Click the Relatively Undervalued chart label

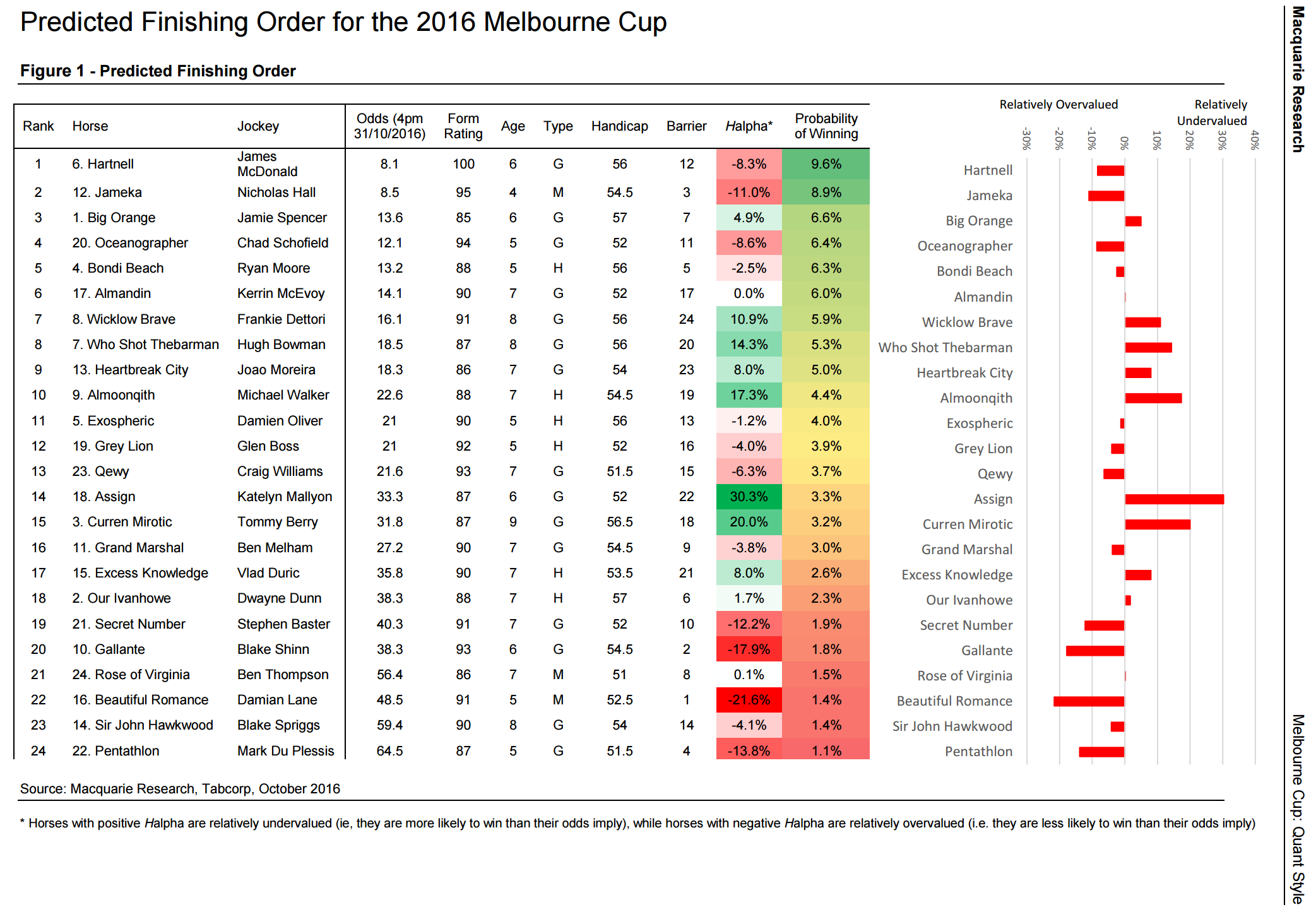(x=1212, y=112)
